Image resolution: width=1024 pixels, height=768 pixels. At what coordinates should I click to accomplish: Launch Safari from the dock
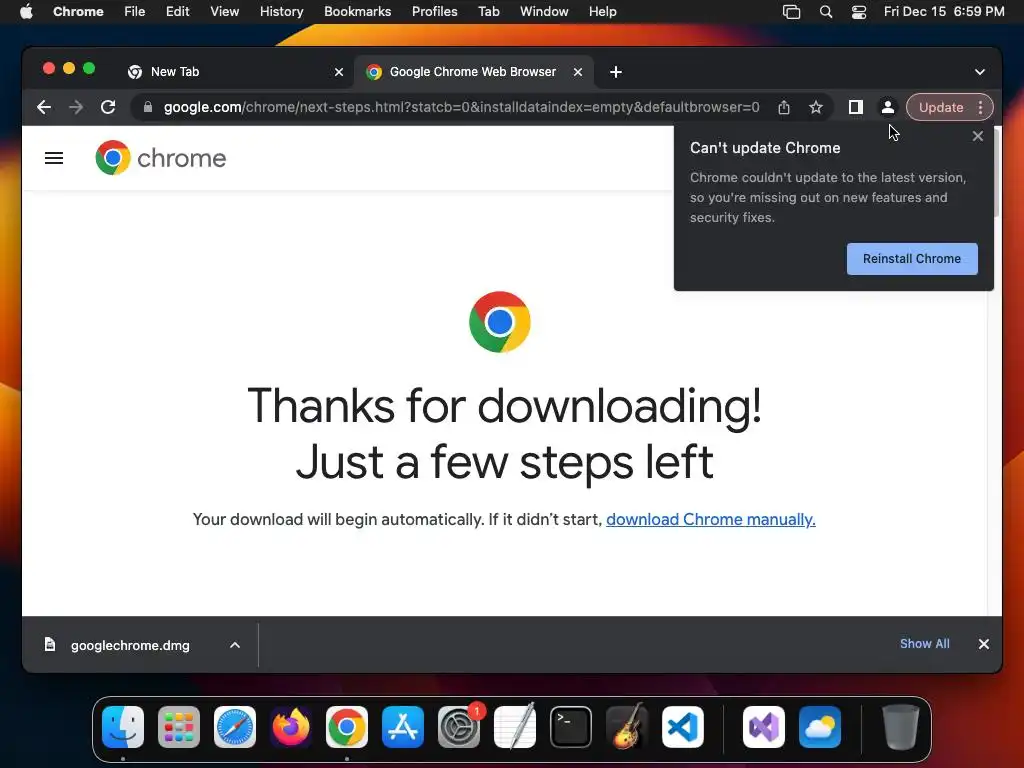coord(235,727)
